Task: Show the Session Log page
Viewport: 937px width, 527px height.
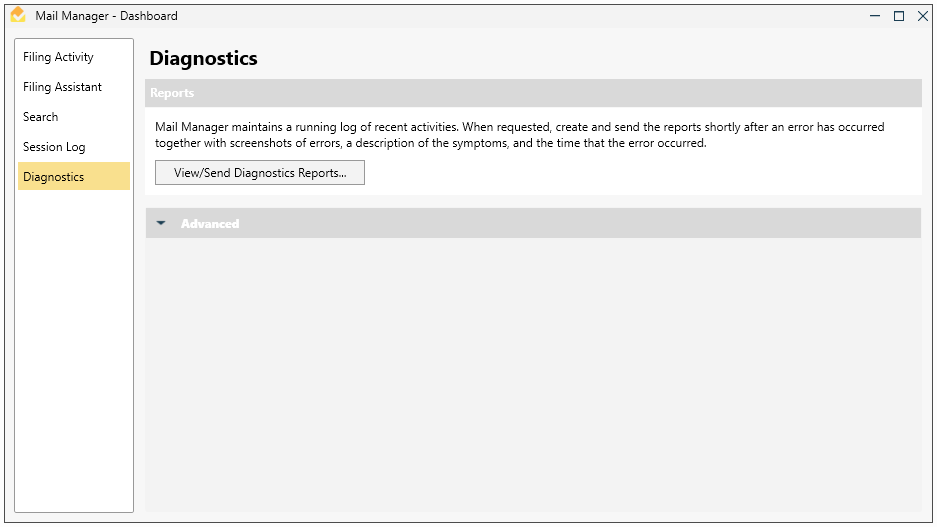Action: 54,147
